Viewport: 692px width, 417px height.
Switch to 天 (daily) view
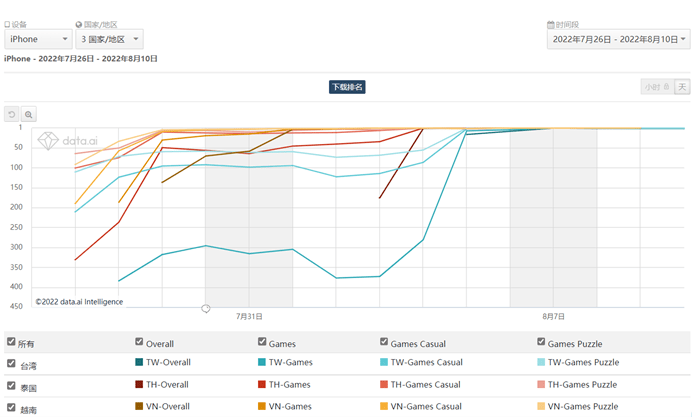point(682,87)
